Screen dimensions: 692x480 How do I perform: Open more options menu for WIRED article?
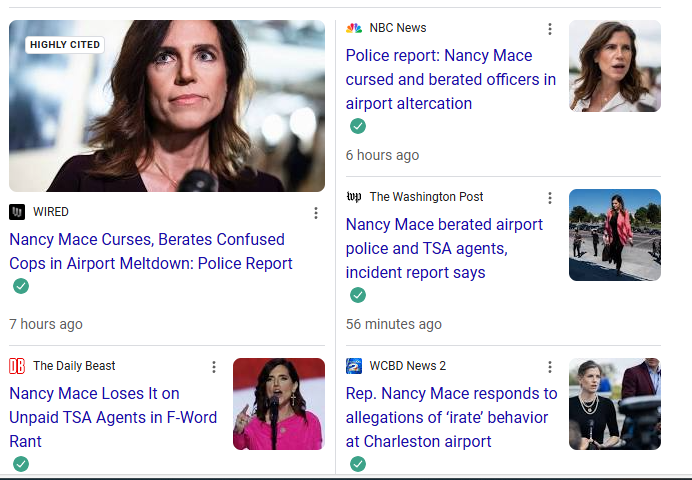[316, 213]
